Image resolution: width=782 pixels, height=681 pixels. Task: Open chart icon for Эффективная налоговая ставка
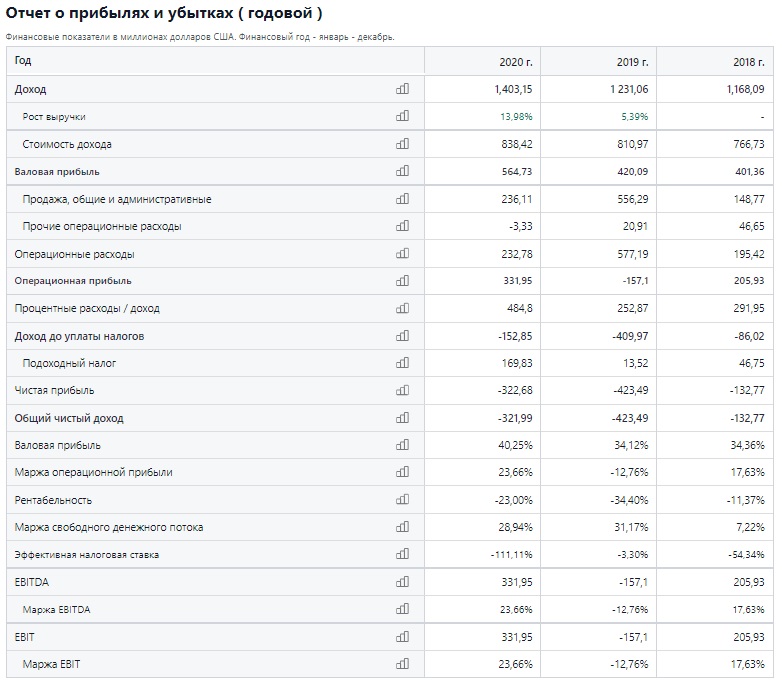click(402, 554)
